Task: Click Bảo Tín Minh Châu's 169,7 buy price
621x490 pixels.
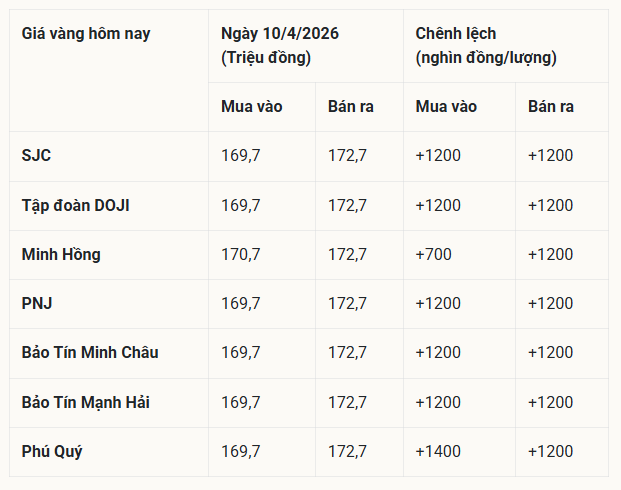Action: coord(241,352)
